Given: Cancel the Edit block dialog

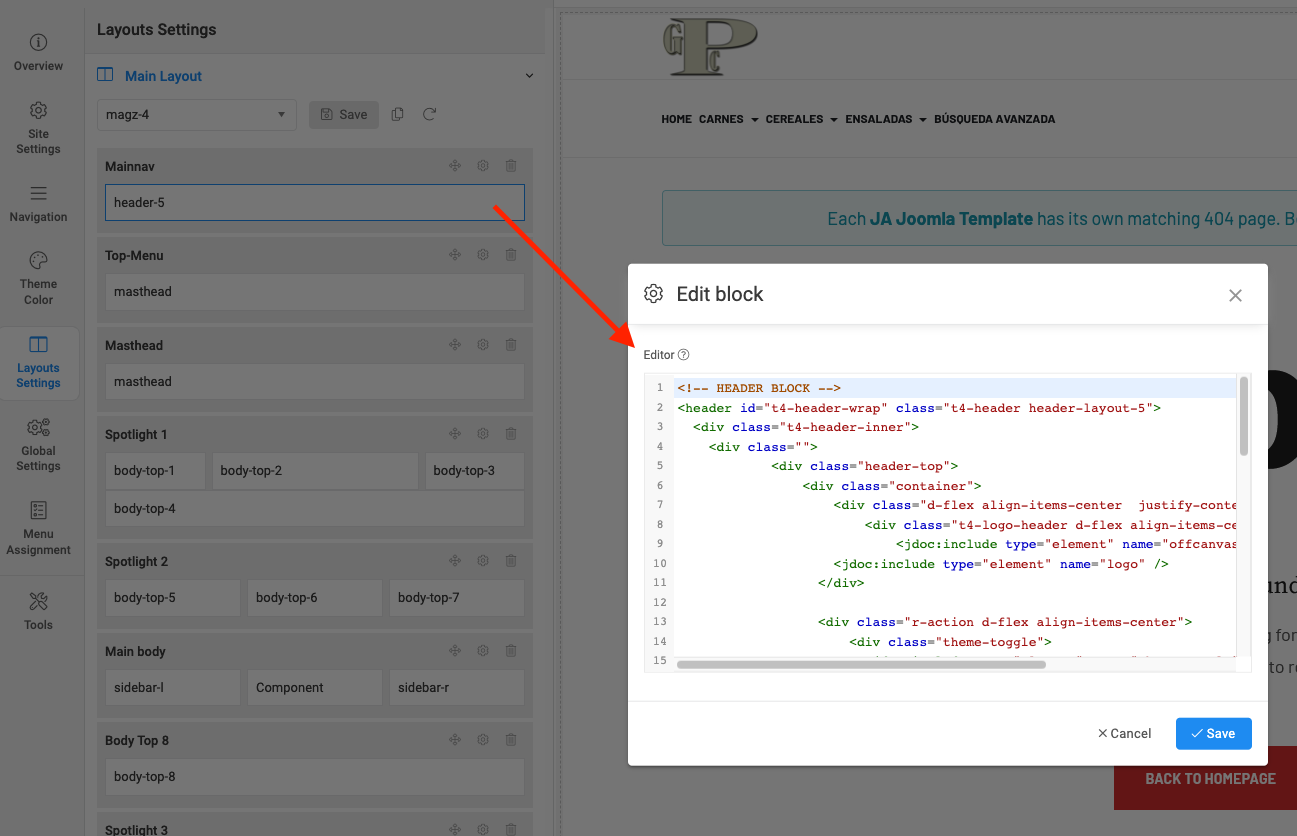Looking at the screenshot, I should (x=1124, y=733).
